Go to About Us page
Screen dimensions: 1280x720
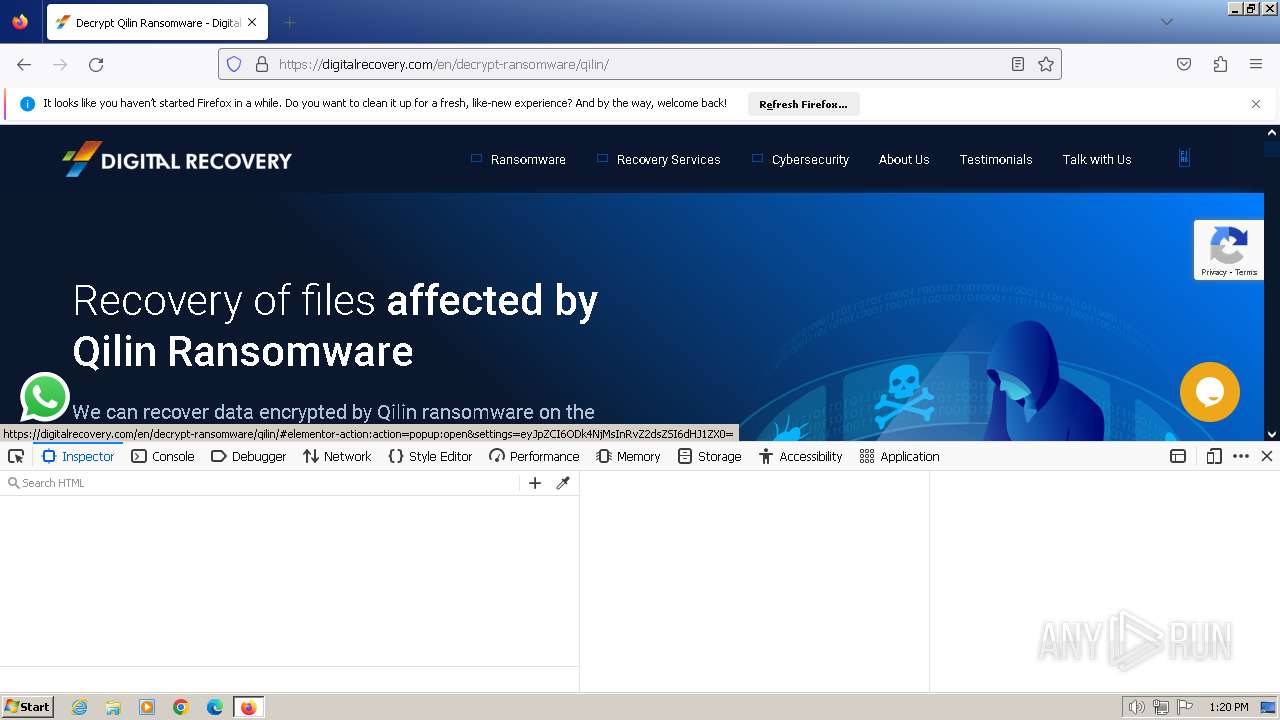pos(904,159)
